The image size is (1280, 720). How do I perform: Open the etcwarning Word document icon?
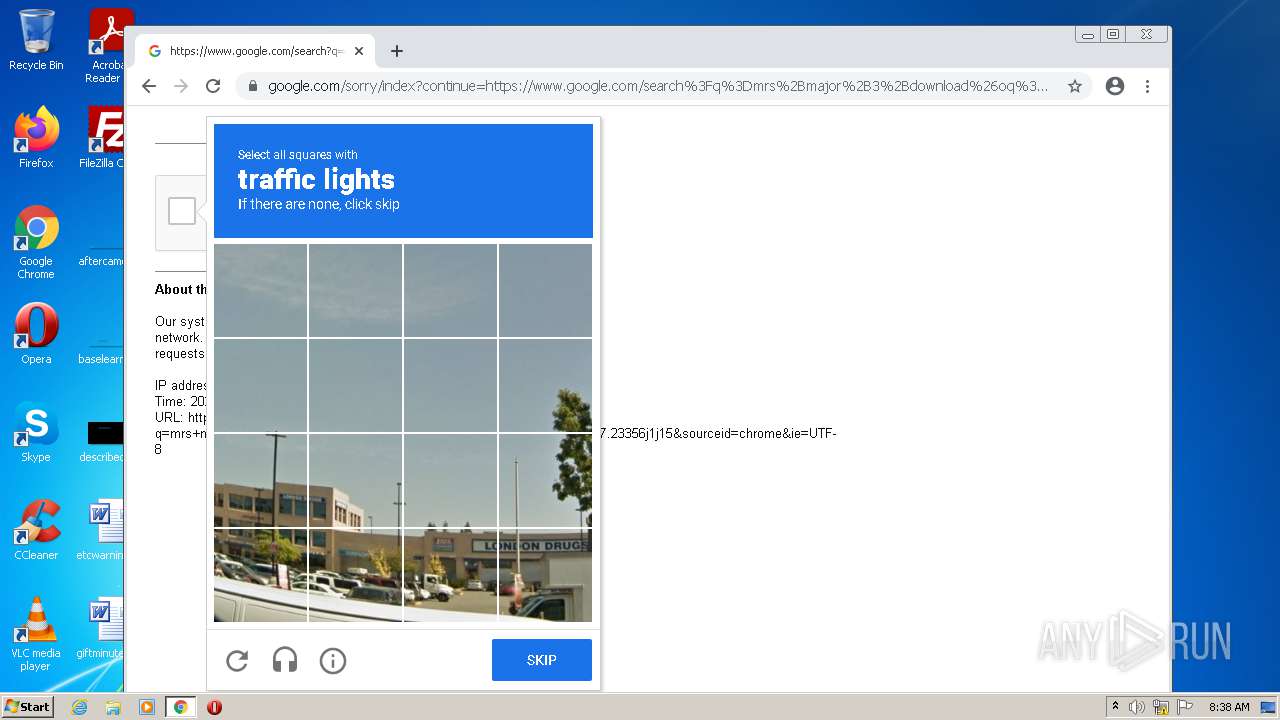pyautogui.click(x=101, y=530)
